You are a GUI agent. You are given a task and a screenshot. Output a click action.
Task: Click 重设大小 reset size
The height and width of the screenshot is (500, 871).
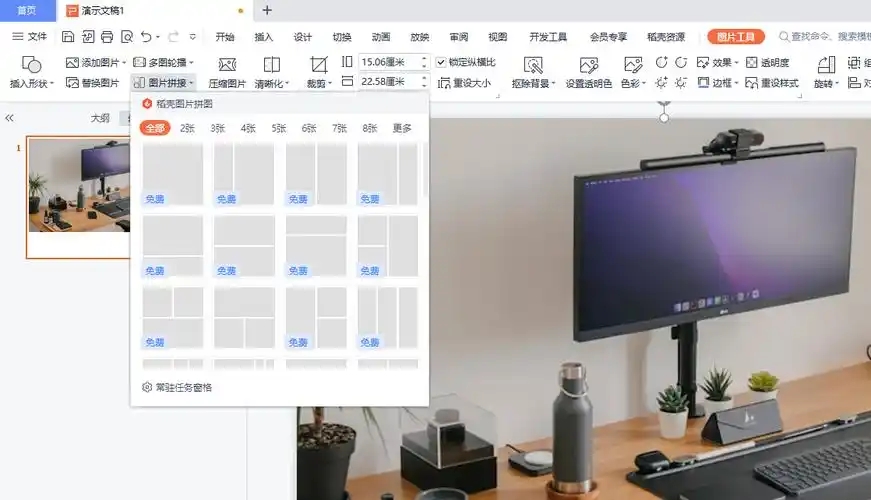pyautogui.click(x=464, y=83)
